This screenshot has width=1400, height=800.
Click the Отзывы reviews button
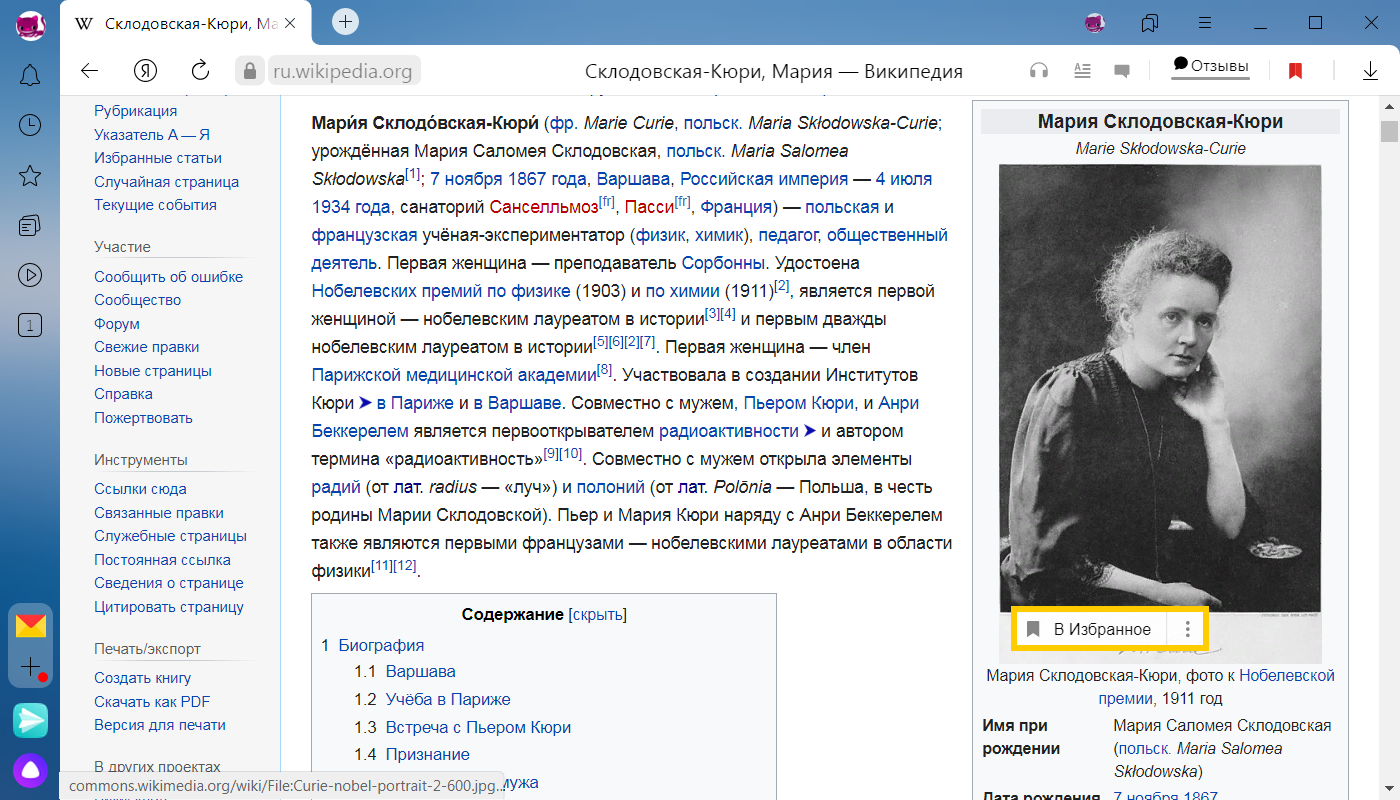pos(1211,66)
